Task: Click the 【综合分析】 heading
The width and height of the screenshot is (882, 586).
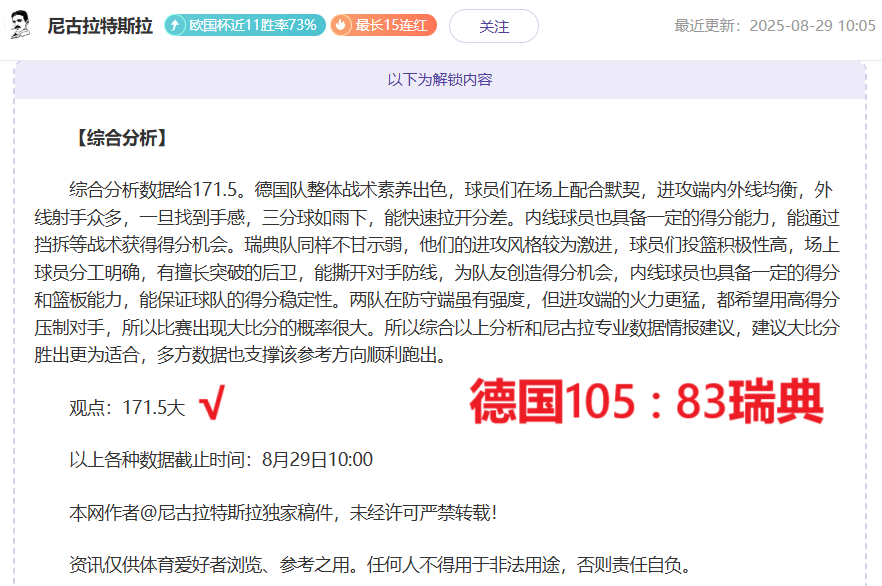Action: point(122,138)
